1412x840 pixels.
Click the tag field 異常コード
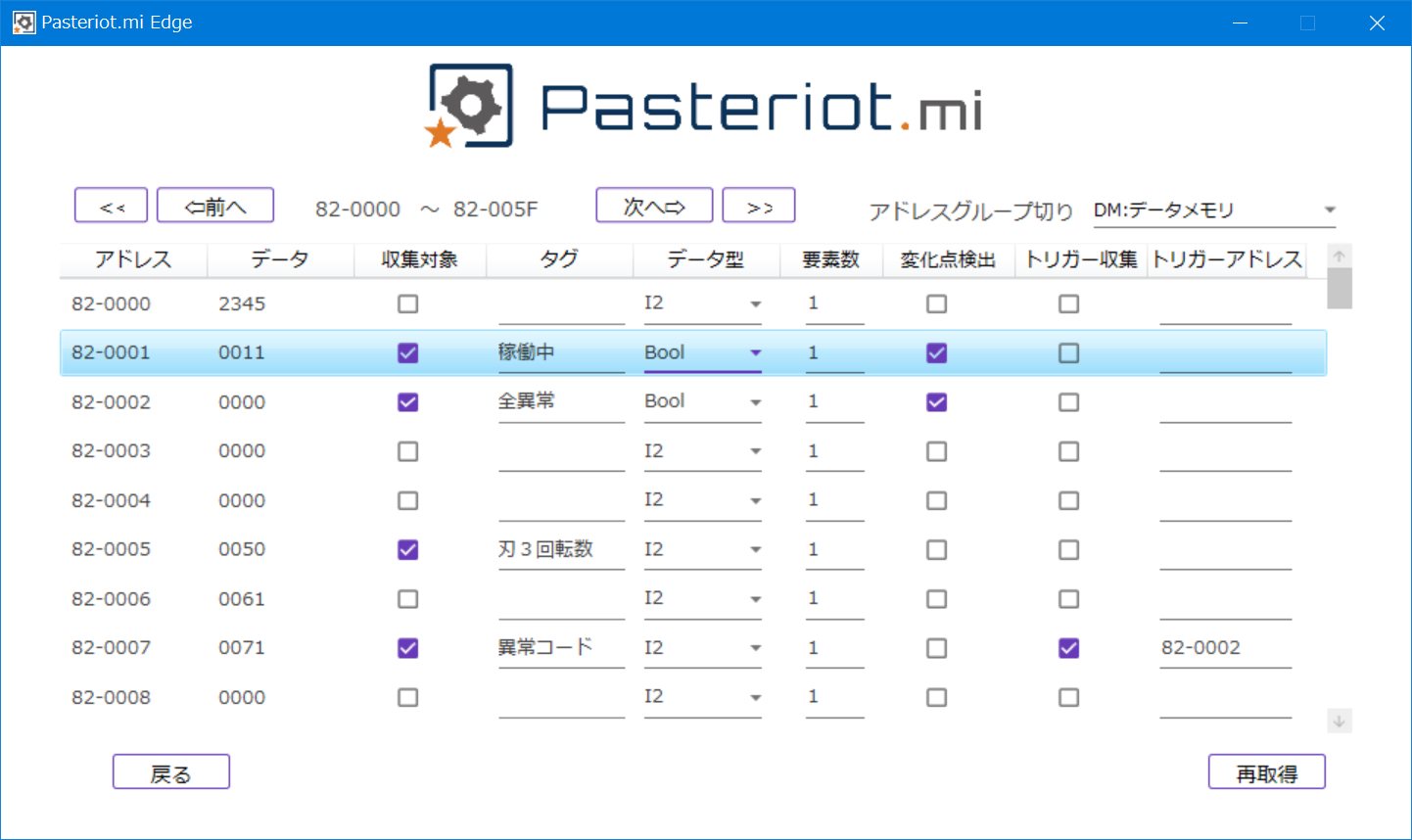561,648
